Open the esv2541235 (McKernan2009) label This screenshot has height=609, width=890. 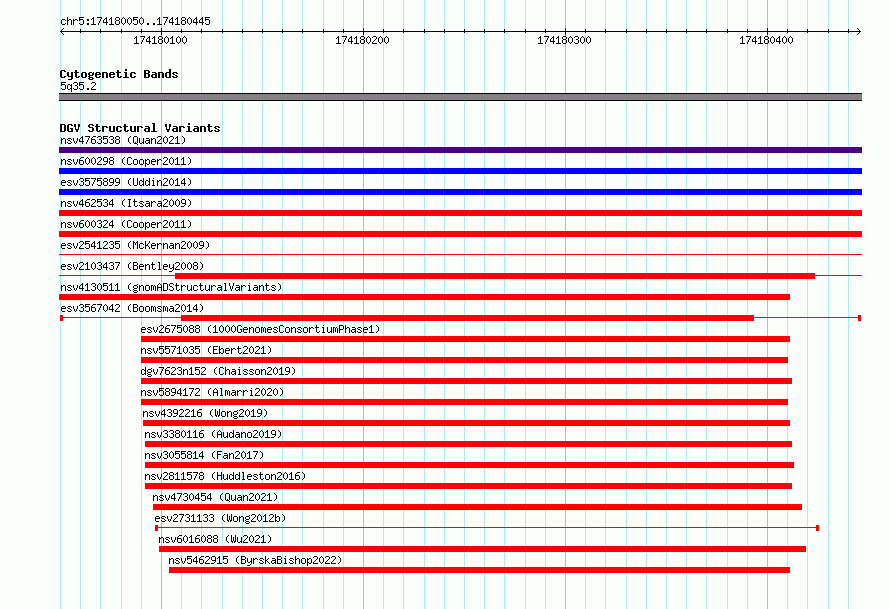135,245
